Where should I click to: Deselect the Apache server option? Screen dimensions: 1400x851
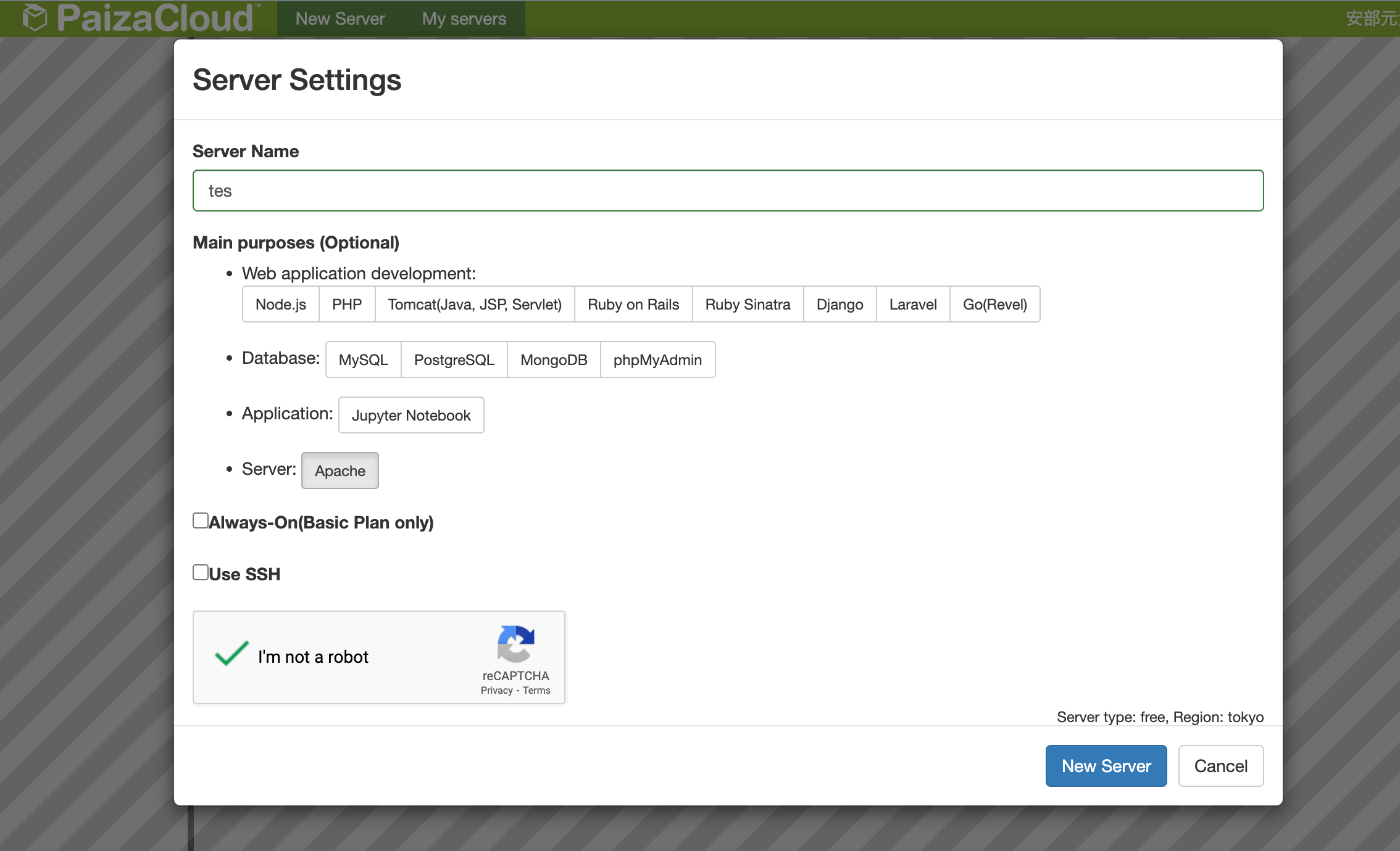(x=339, y=470)
